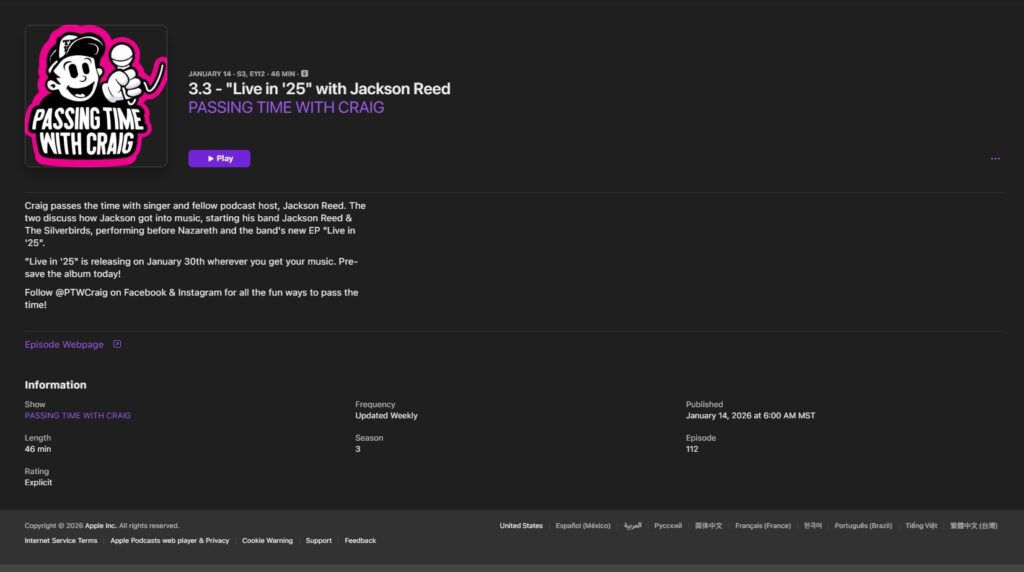The width and height of the screenshot is (1024, 572).
Task: Open the show link in Information section
Action: 77,415
